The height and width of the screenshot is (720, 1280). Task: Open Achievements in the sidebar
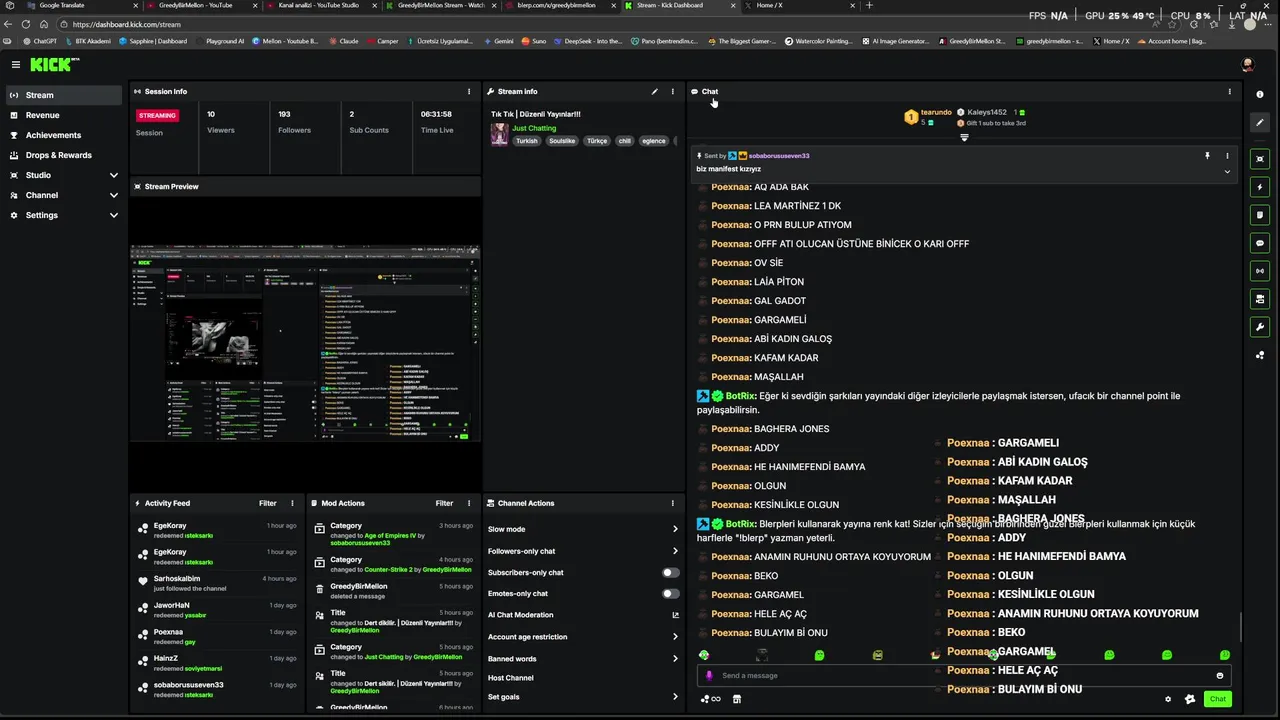[64, 135]
